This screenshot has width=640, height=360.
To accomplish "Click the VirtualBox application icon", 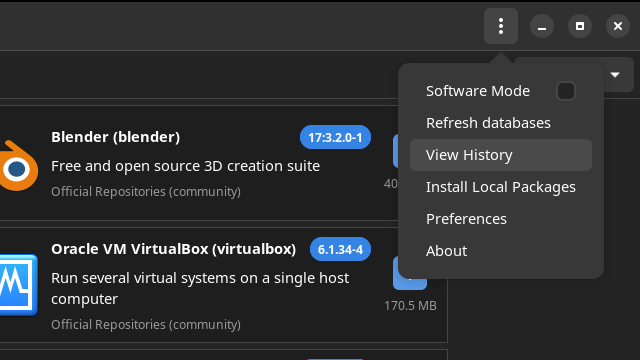I will pyautogui.click(x=19, y=285).
